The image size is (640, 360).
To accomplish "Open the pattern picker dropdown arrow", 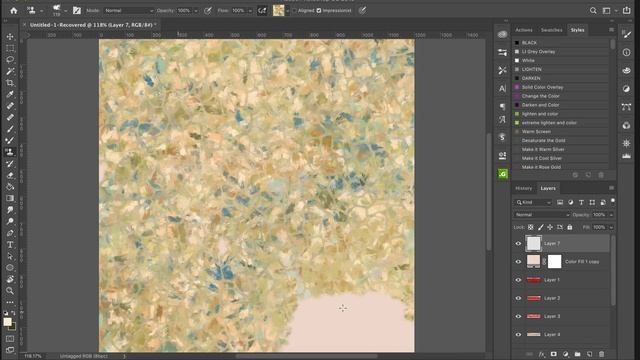I will [x=287, y=11].
